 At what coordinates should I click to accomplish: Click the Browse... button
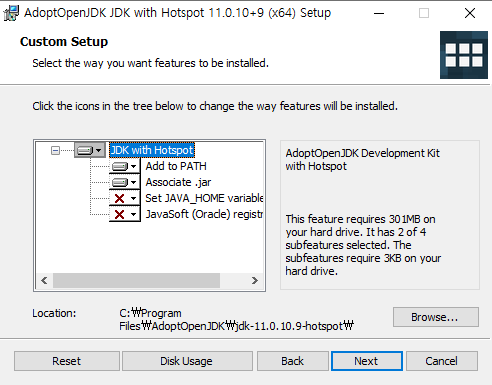click(436, 317)
